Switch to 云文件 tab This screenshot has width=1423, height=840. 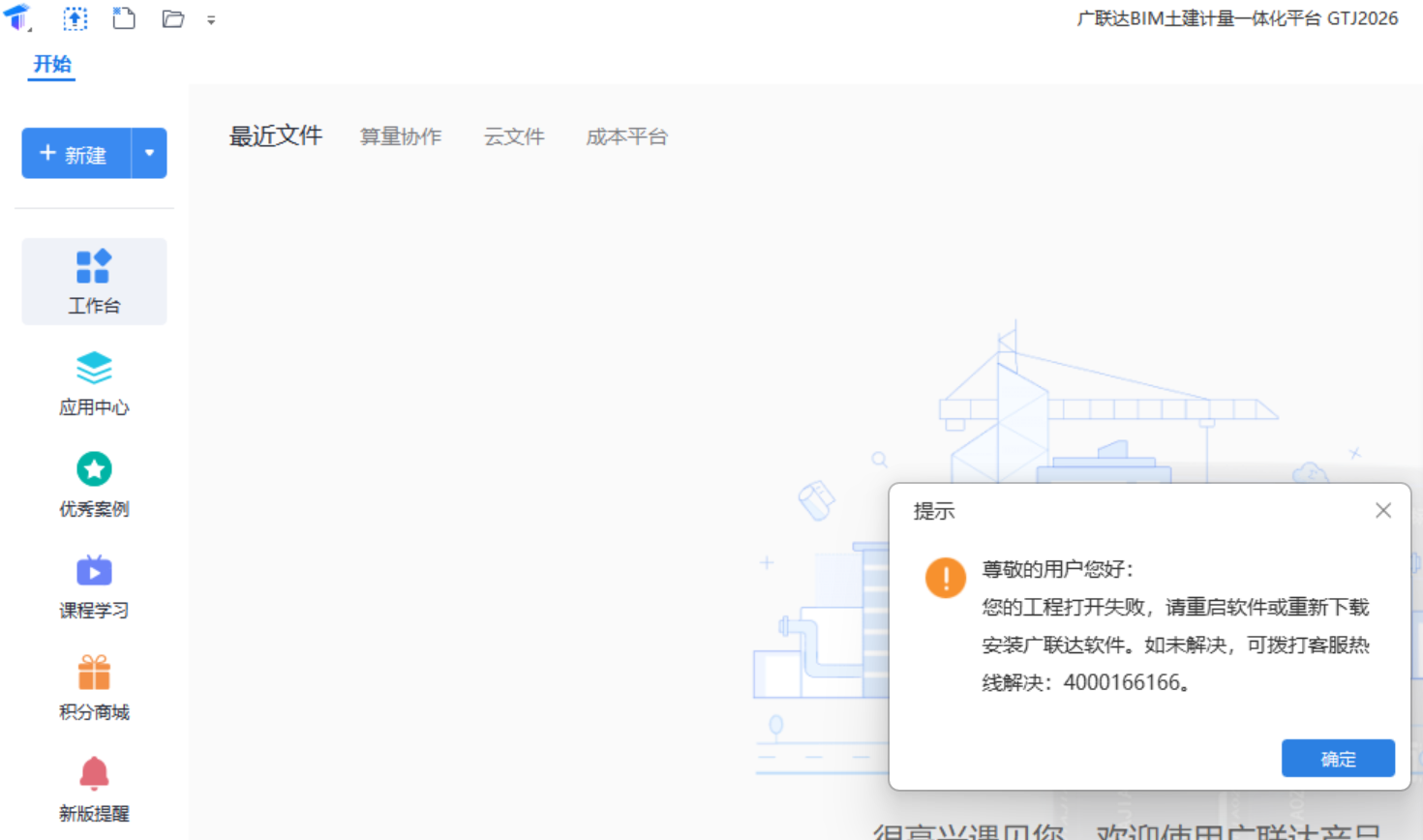514,136
